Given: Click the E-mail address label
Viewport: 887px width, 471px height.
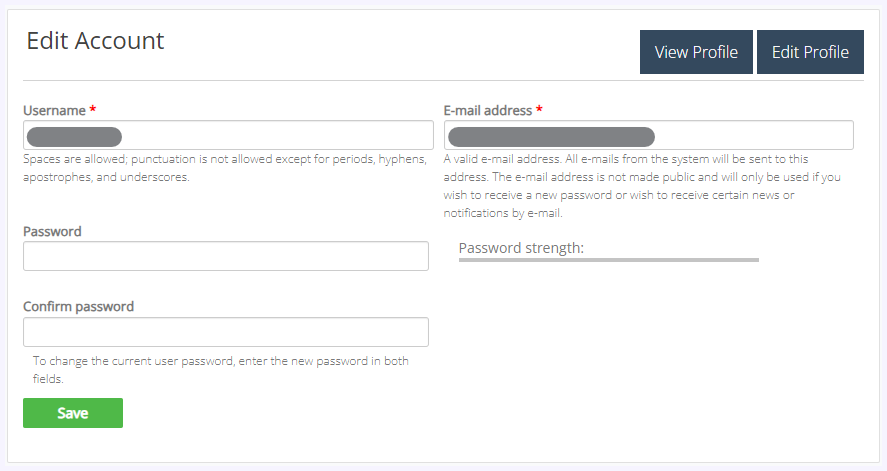Looking at the screenshot, I should 488,110.
